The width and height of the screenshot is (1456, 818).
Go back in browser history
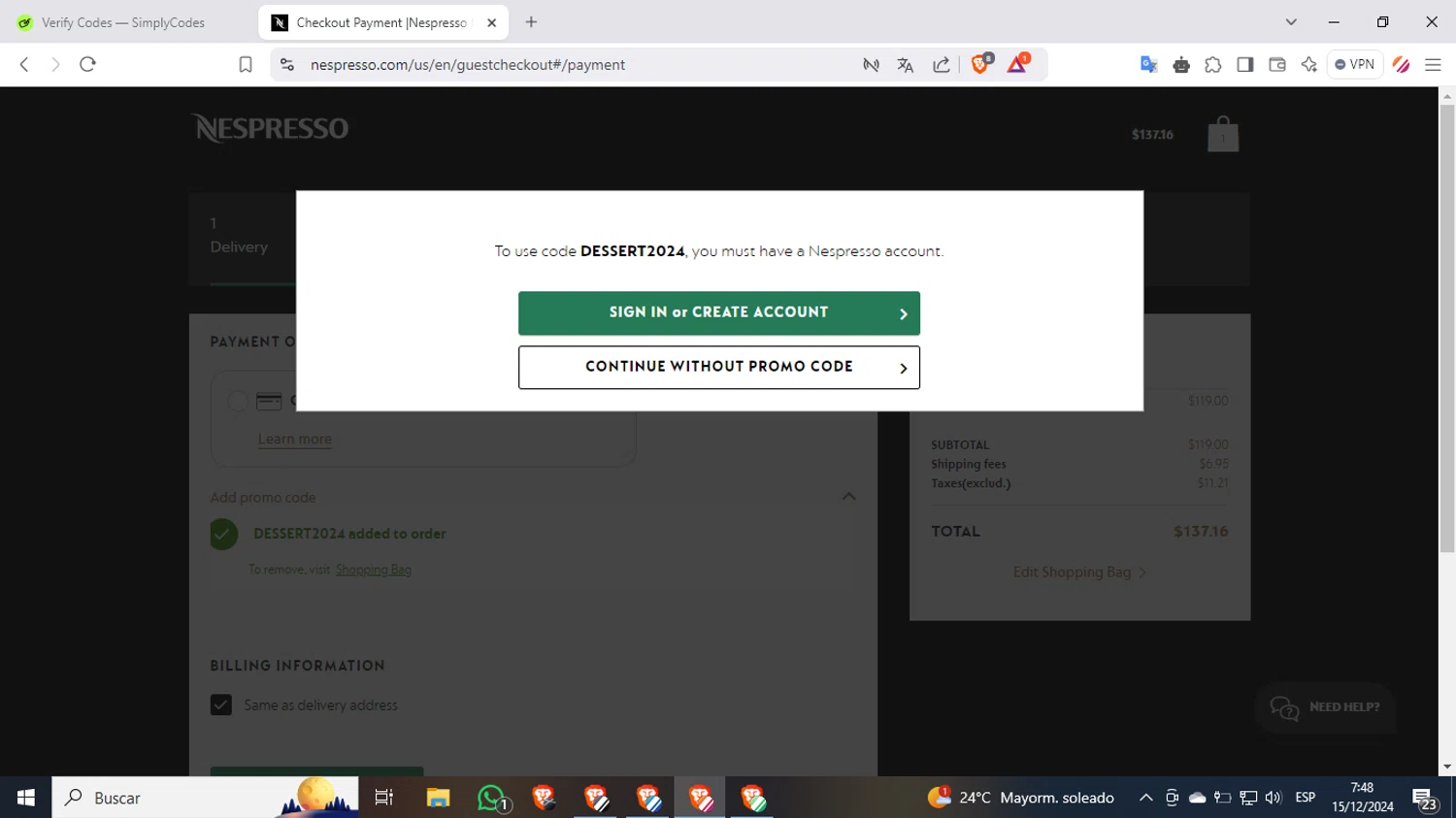24,64
